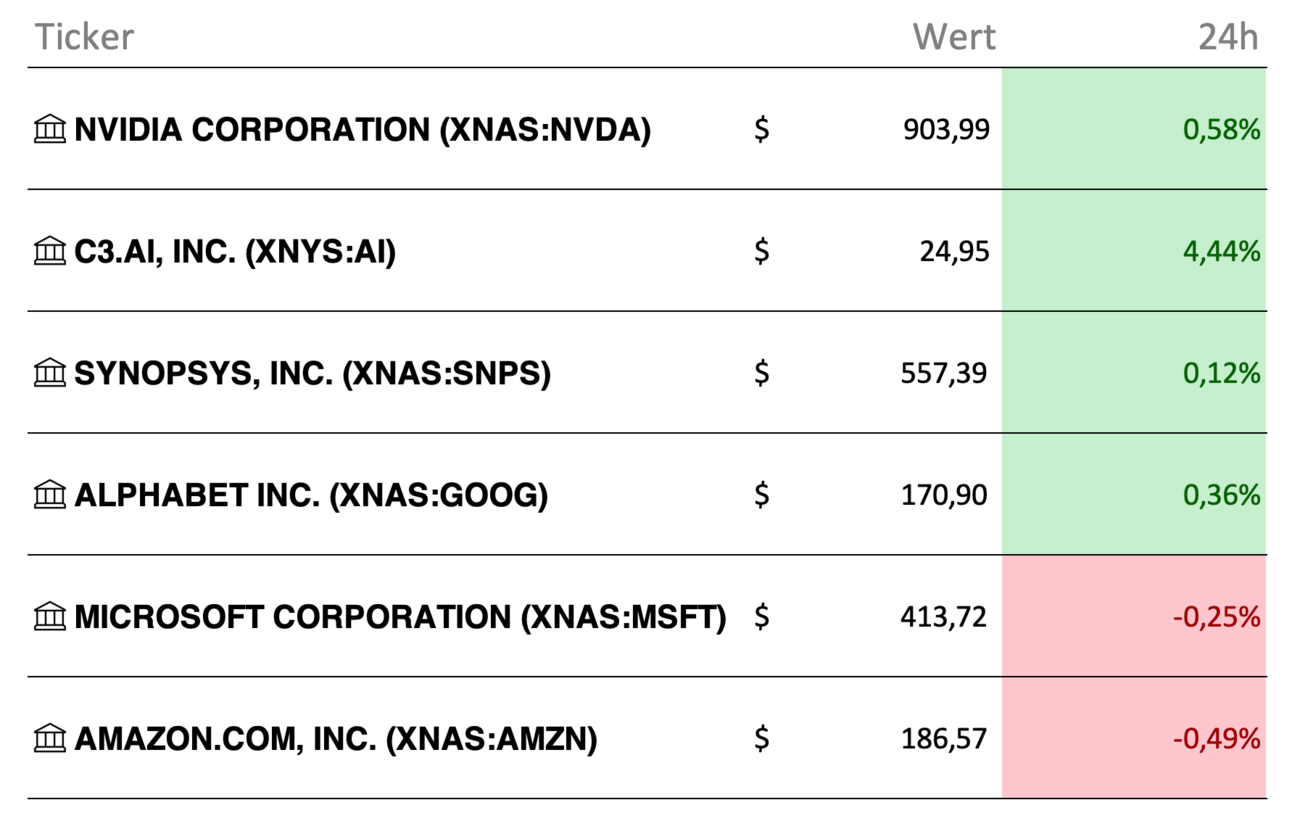Viewport: 1292px width, 821px height.
Task: Click the green 4,44% change cell
Action: [1134, 251]
